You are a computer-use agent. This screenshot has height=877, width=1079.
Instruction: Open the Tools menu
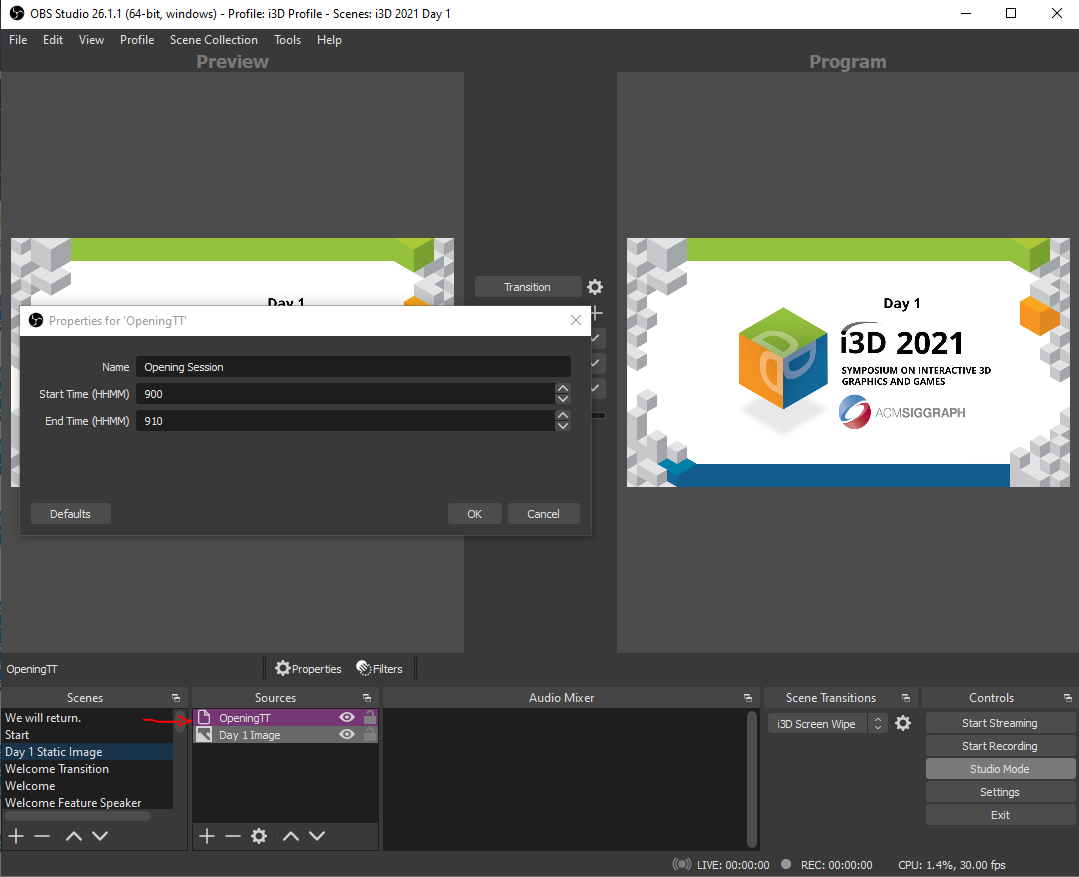pos(287,40)
